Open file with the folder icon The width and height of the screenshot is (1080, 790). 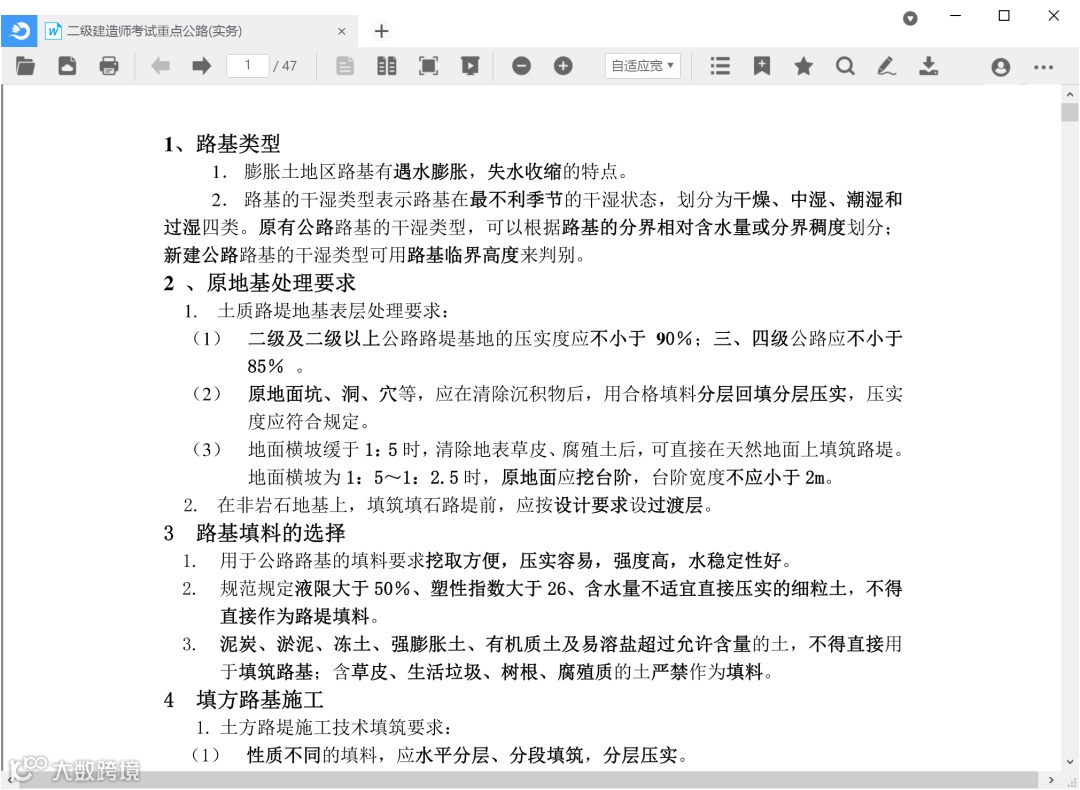25,66
